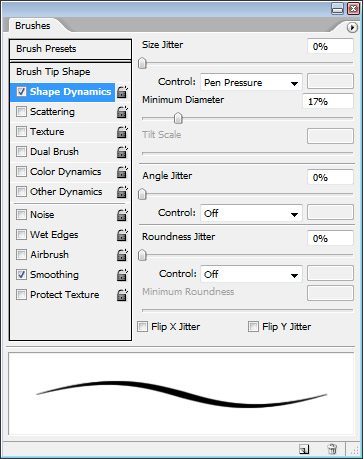
Task: Click the Angle Jitter slider handle
Action: (142, 194)
